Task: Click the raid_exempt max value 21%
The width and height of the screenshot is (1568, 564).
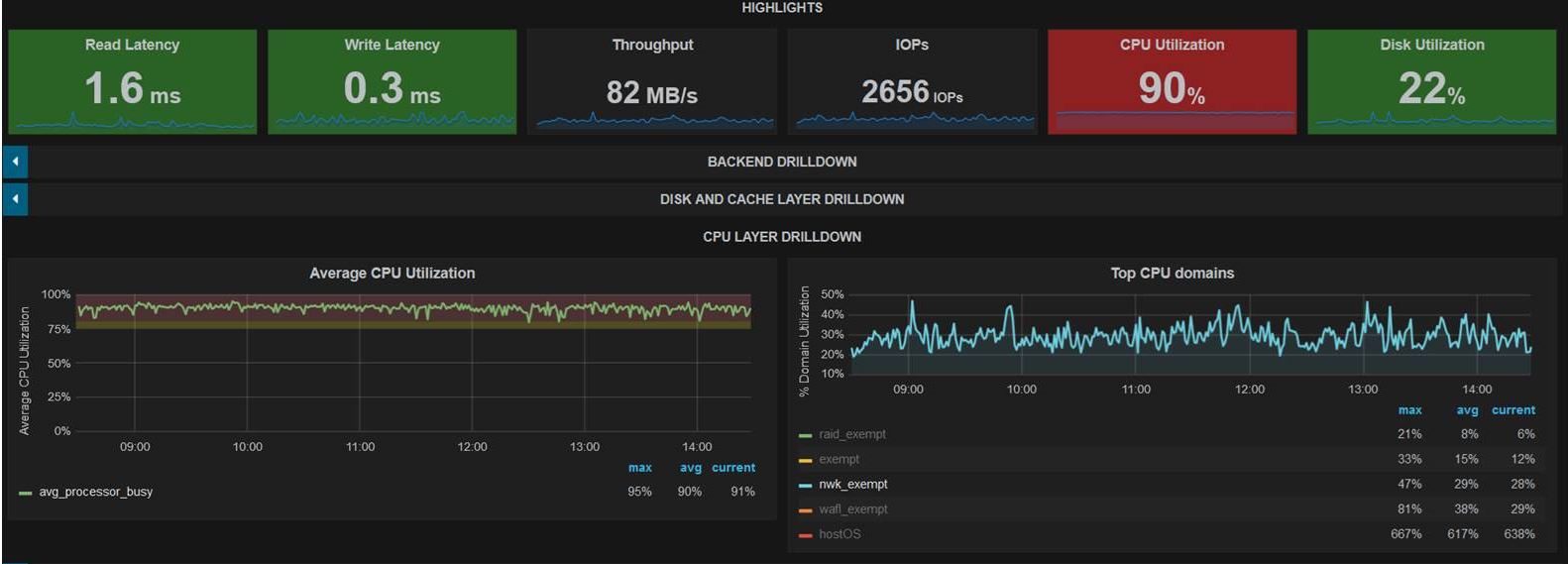Action: coord(1409,434)
